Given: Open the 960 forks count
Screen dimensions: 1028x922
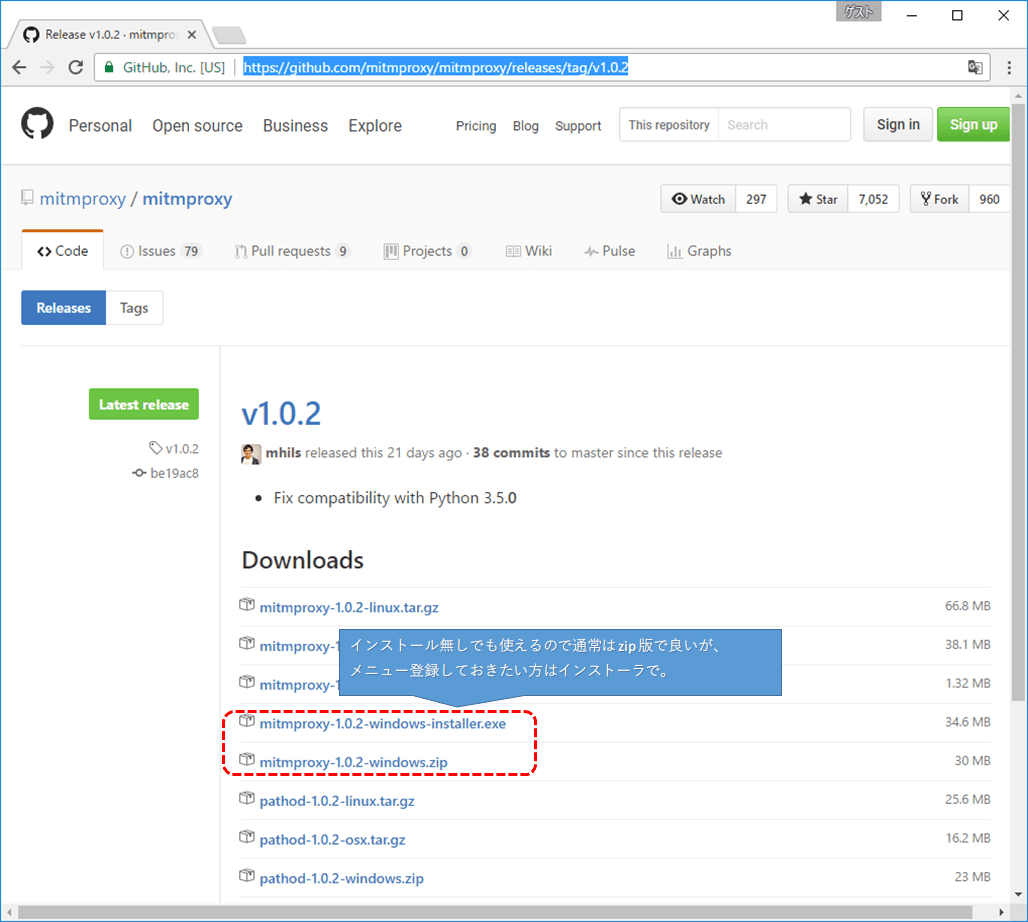Looking at the screenshot, I should click(989, 199).
